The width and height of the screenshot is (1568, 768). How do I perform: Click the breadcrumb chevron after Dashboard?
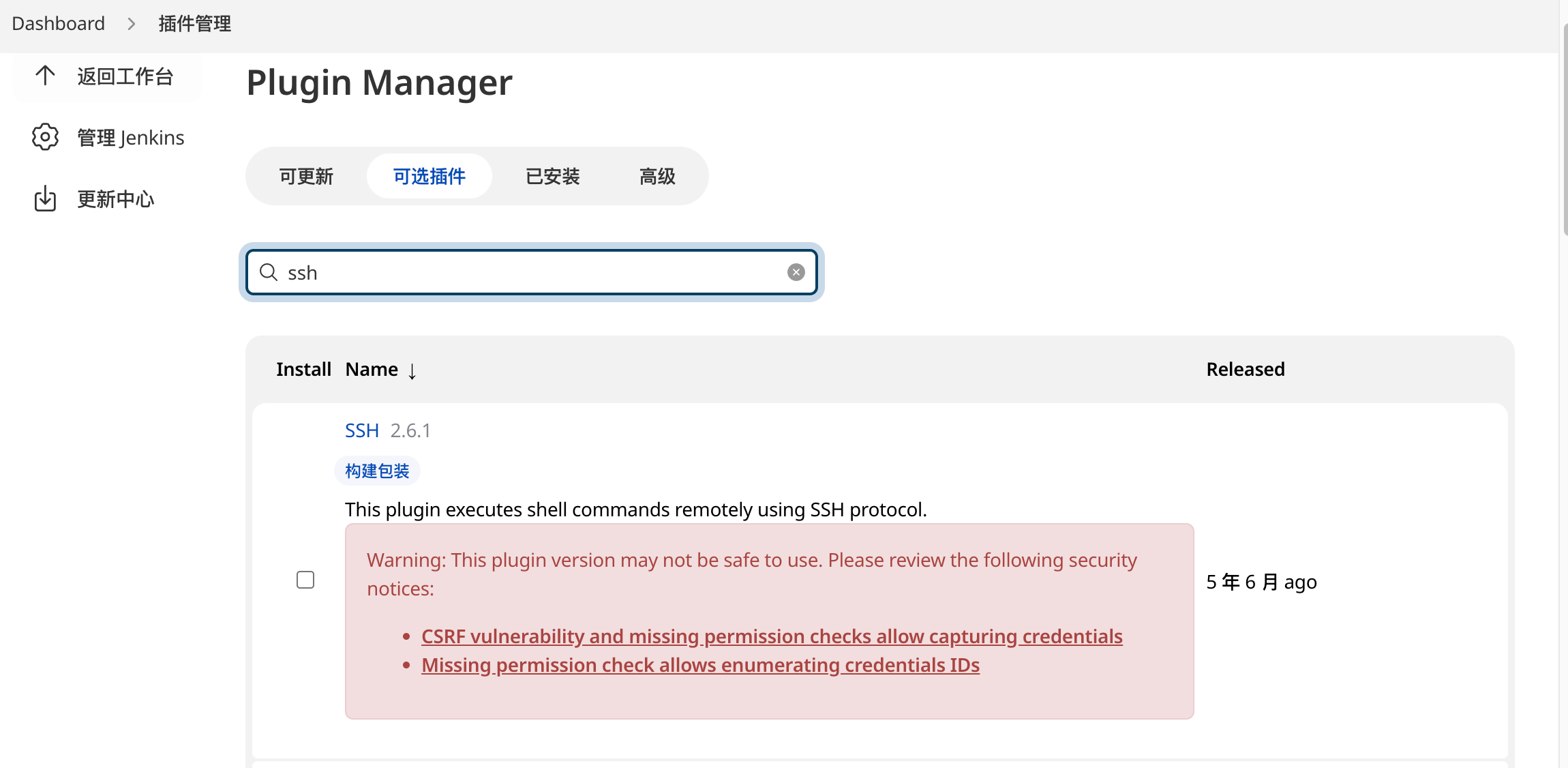click(132, 24)
